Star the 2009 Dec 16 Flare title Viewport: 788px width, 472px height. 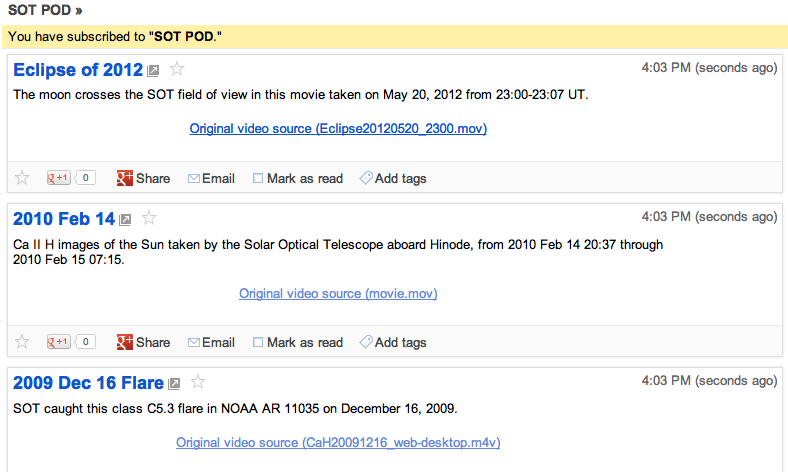click(x=198, y=381)
